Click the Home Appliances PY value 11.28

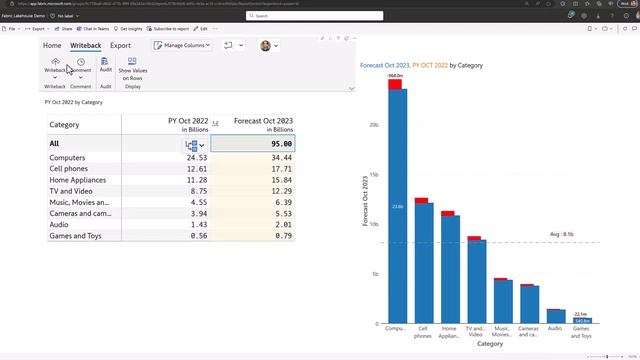(x=197, y=180)
